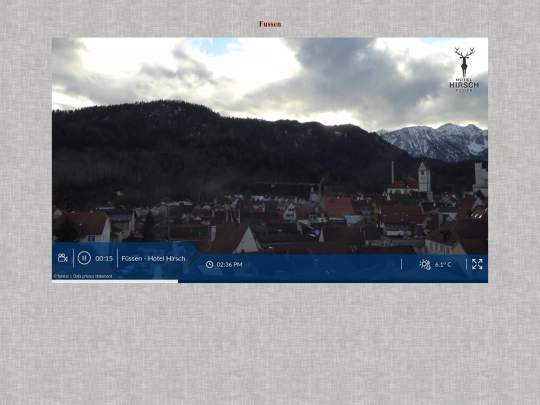Click the clock icon beside 02:36 PM
This screenshot has height=405, width=540.
click(209, 264)
